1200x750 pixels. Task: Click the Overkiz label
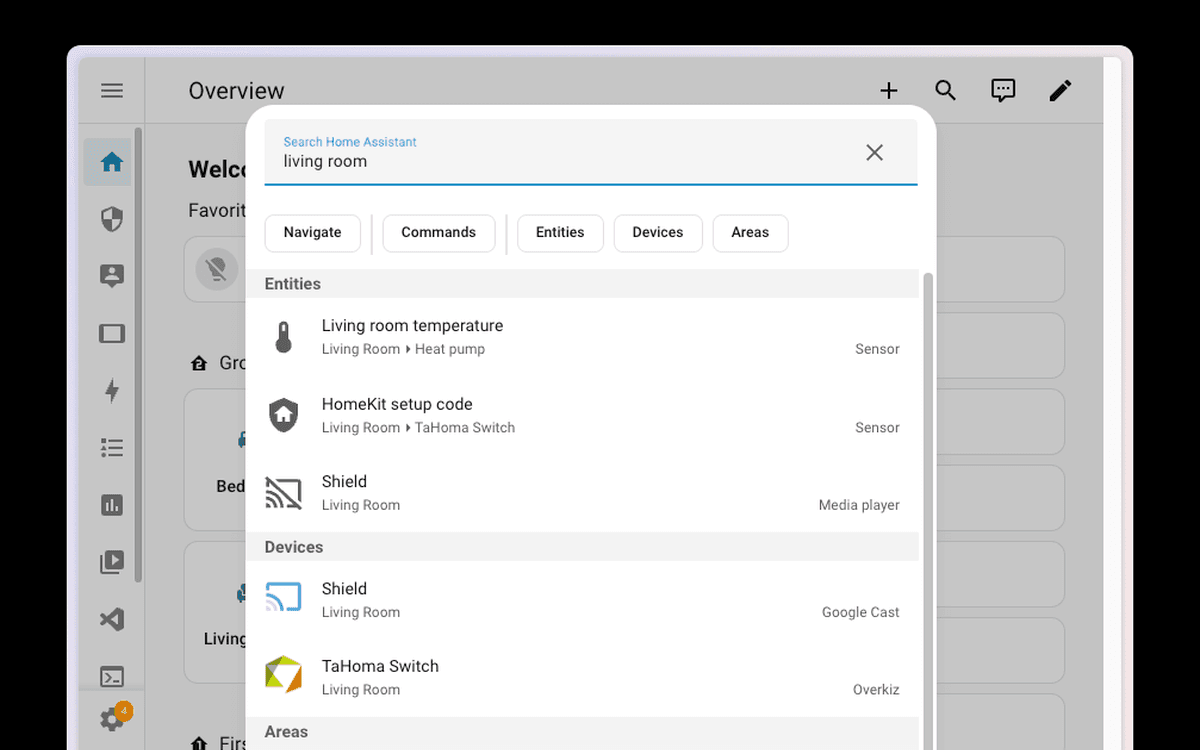coord(876,690)
